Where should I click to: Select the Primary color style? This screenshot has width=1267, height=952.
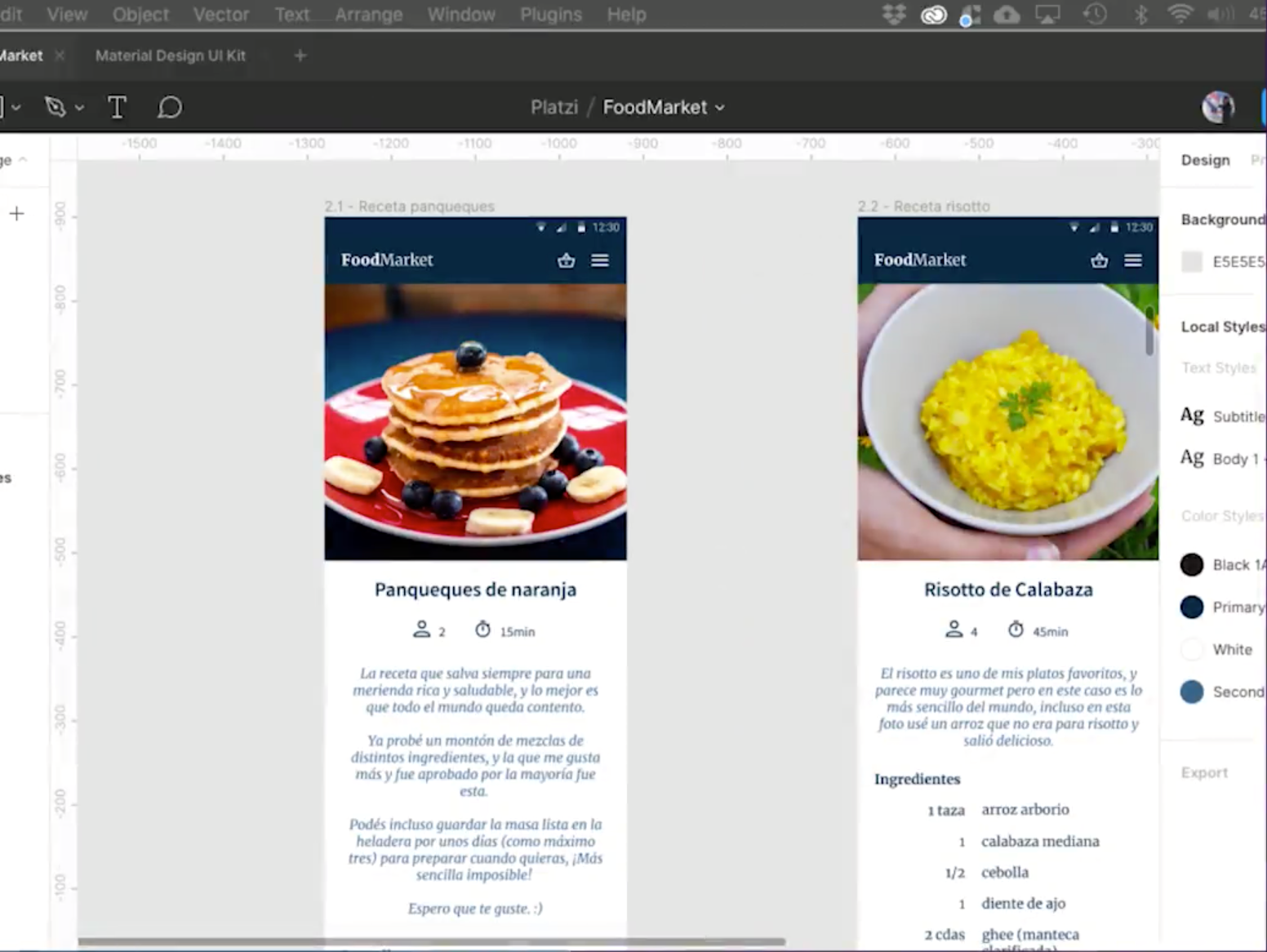point(1192,607)
